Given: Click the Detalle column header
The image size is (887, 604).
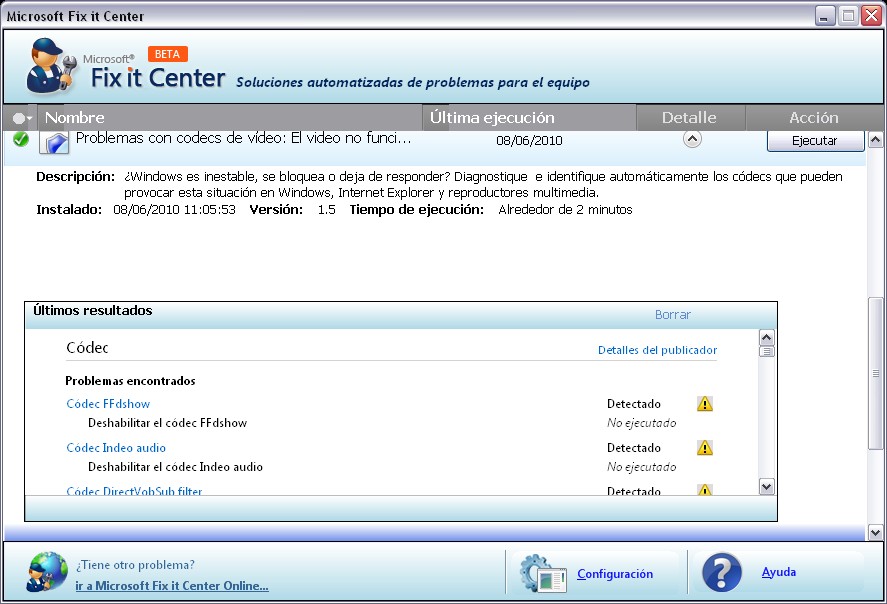Looking at the screenshot, I should pos(691,118).
